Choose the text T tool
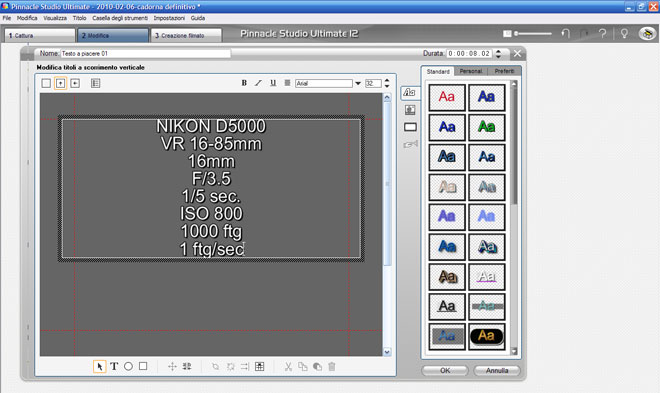The width and height of the screenshot is (660, 393). click(114, 366)
